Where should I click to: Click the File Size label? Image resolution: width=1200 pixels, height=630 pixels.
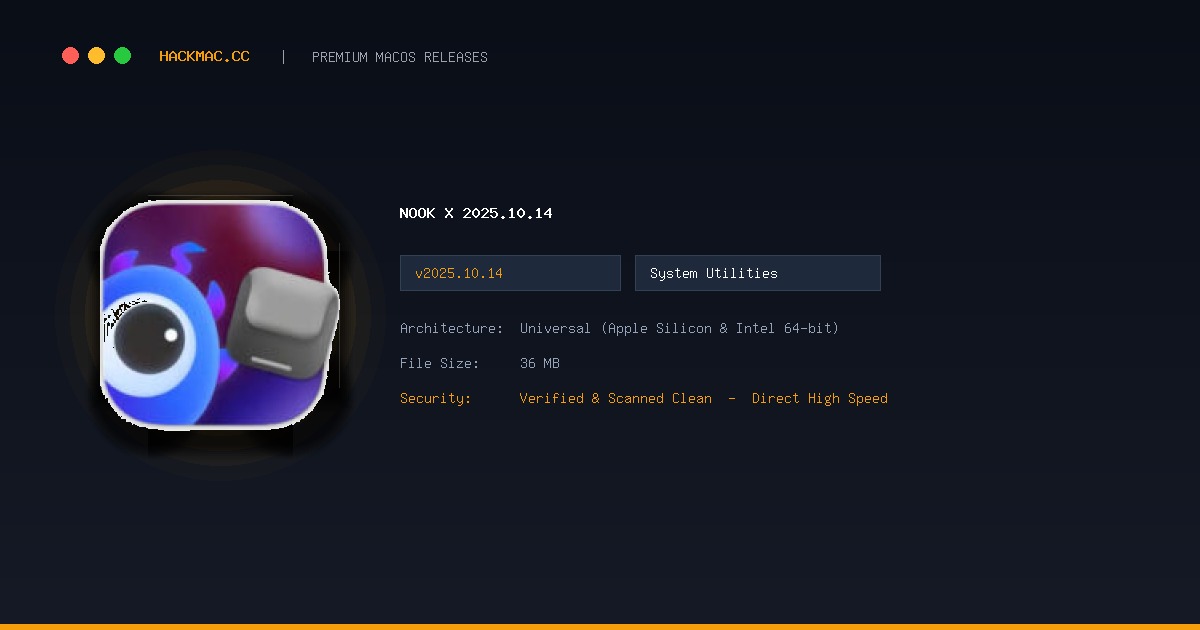[440, 363]
